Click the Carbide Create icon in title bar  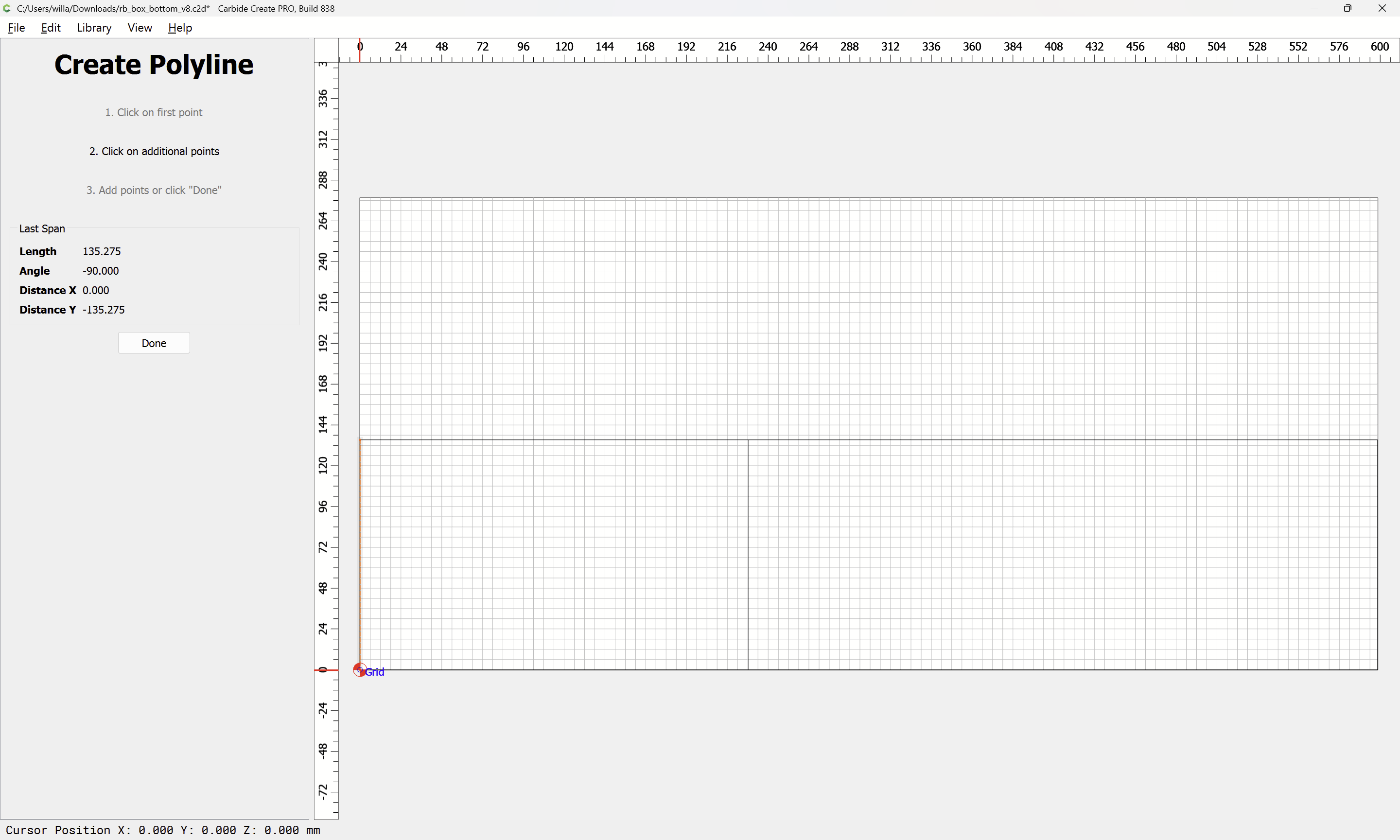click(x=7, y=8)
